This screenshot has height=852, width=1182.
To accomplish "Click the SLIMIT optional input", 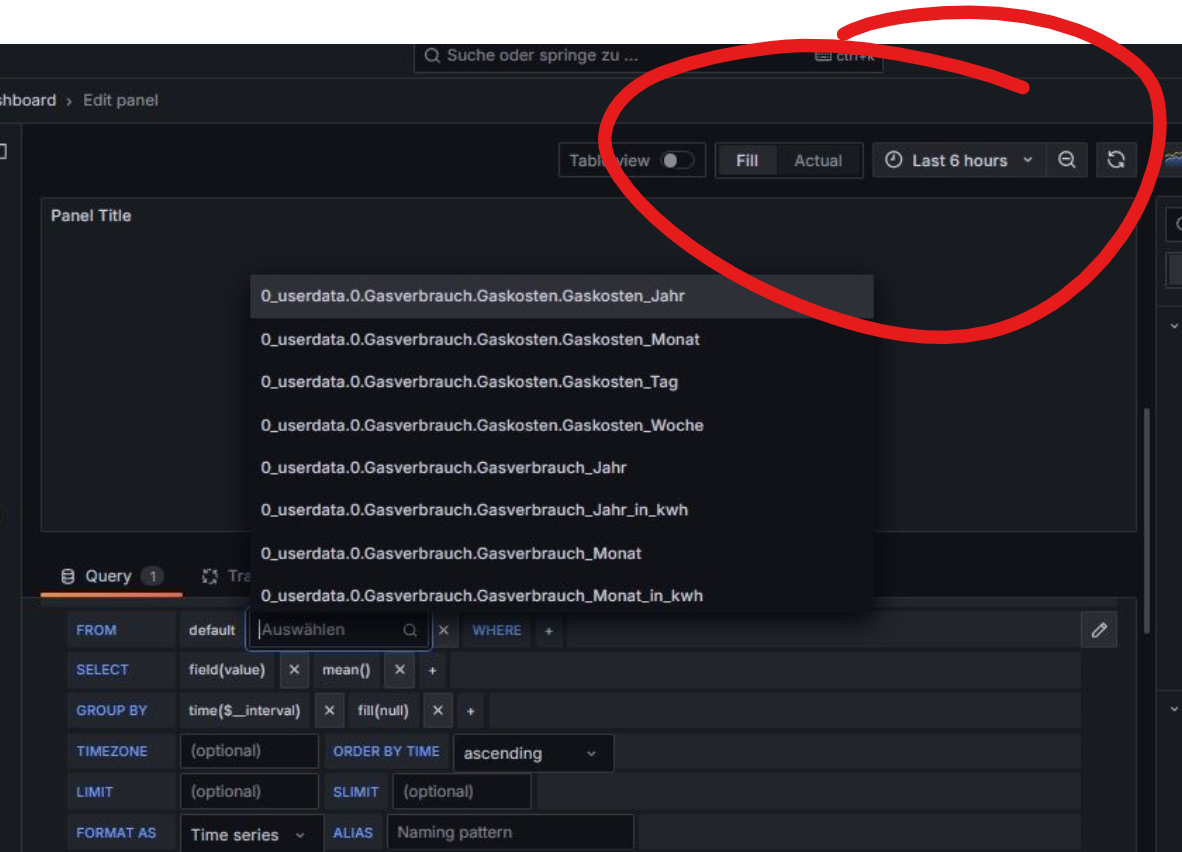I will [x=461, y=792].
